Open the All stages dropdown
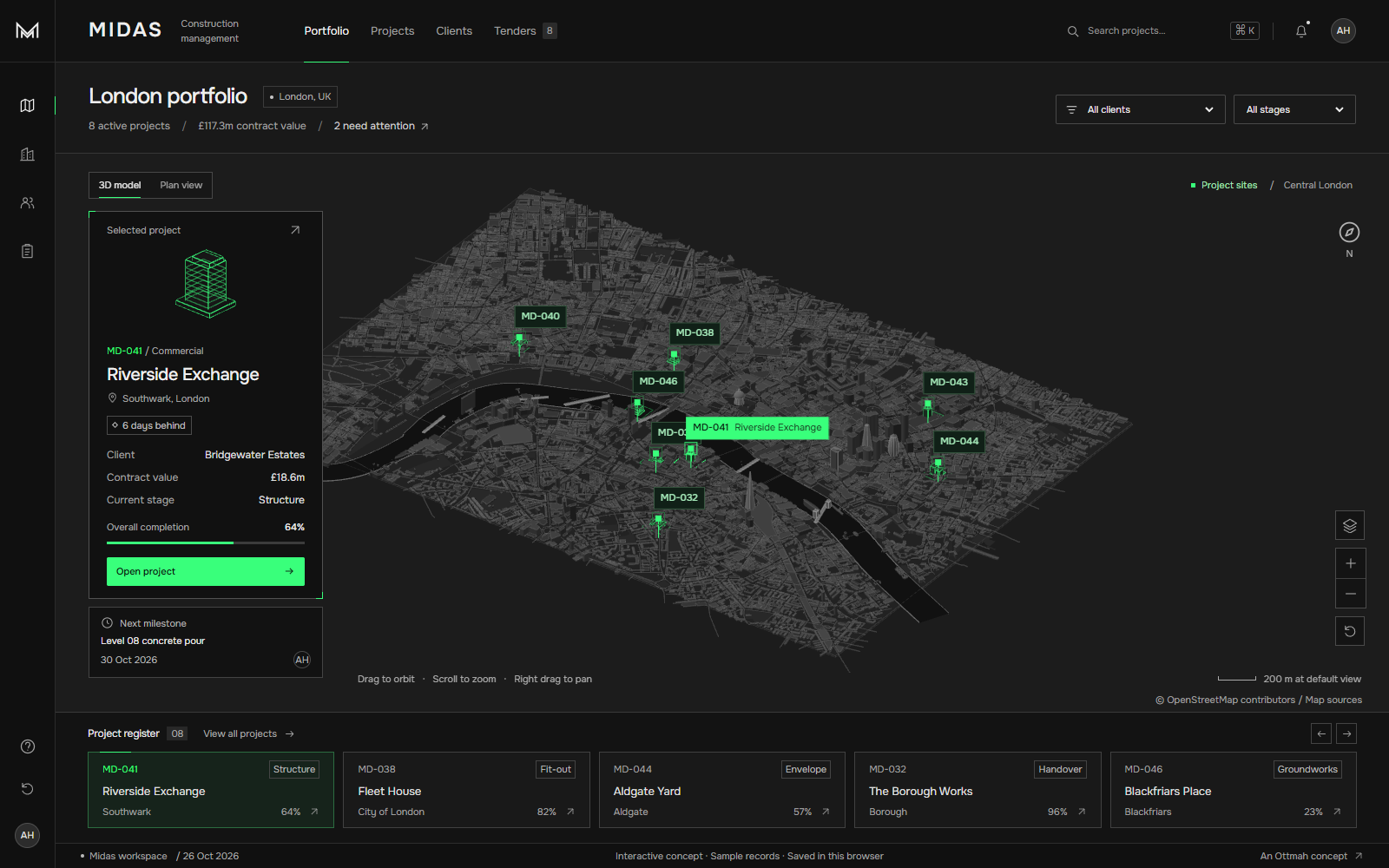The image size is (1389, 868). coord(1294,109)
